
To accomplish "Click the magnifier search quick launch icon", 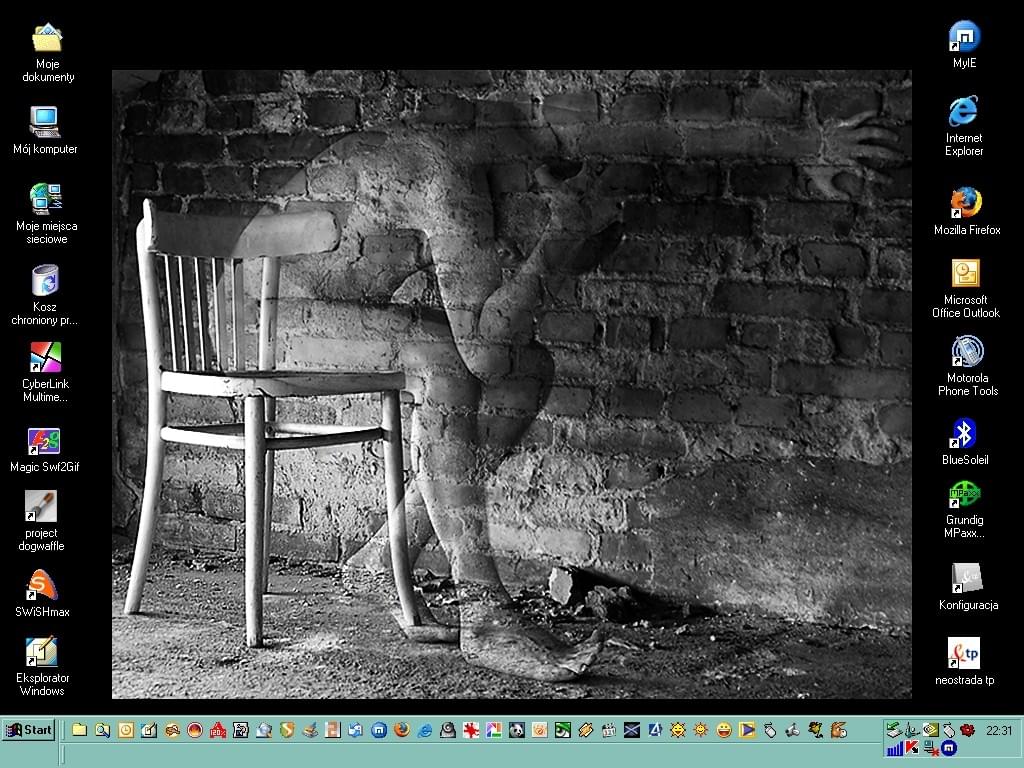I will (103, 730).
